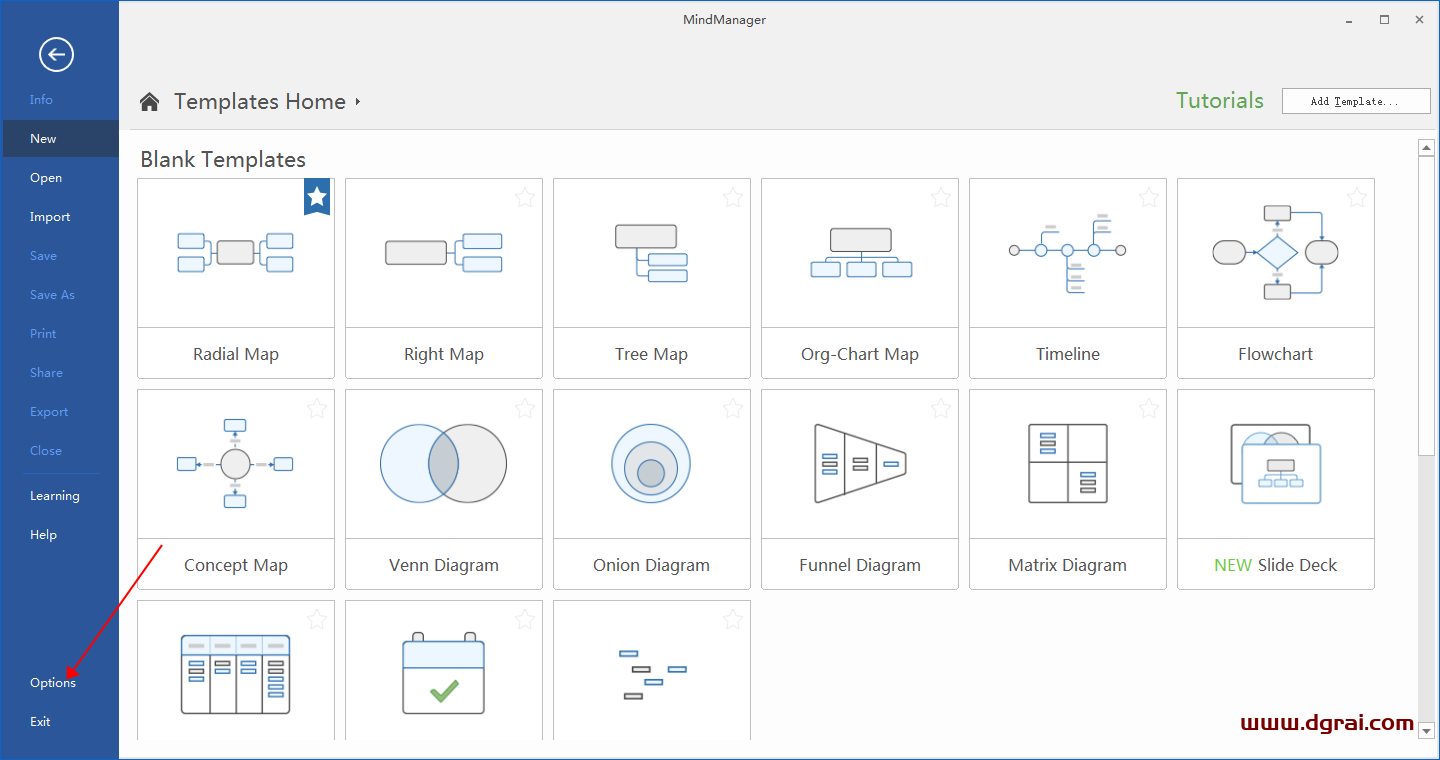
Task: Open the Learning menu item
Action: coord(54,496)
